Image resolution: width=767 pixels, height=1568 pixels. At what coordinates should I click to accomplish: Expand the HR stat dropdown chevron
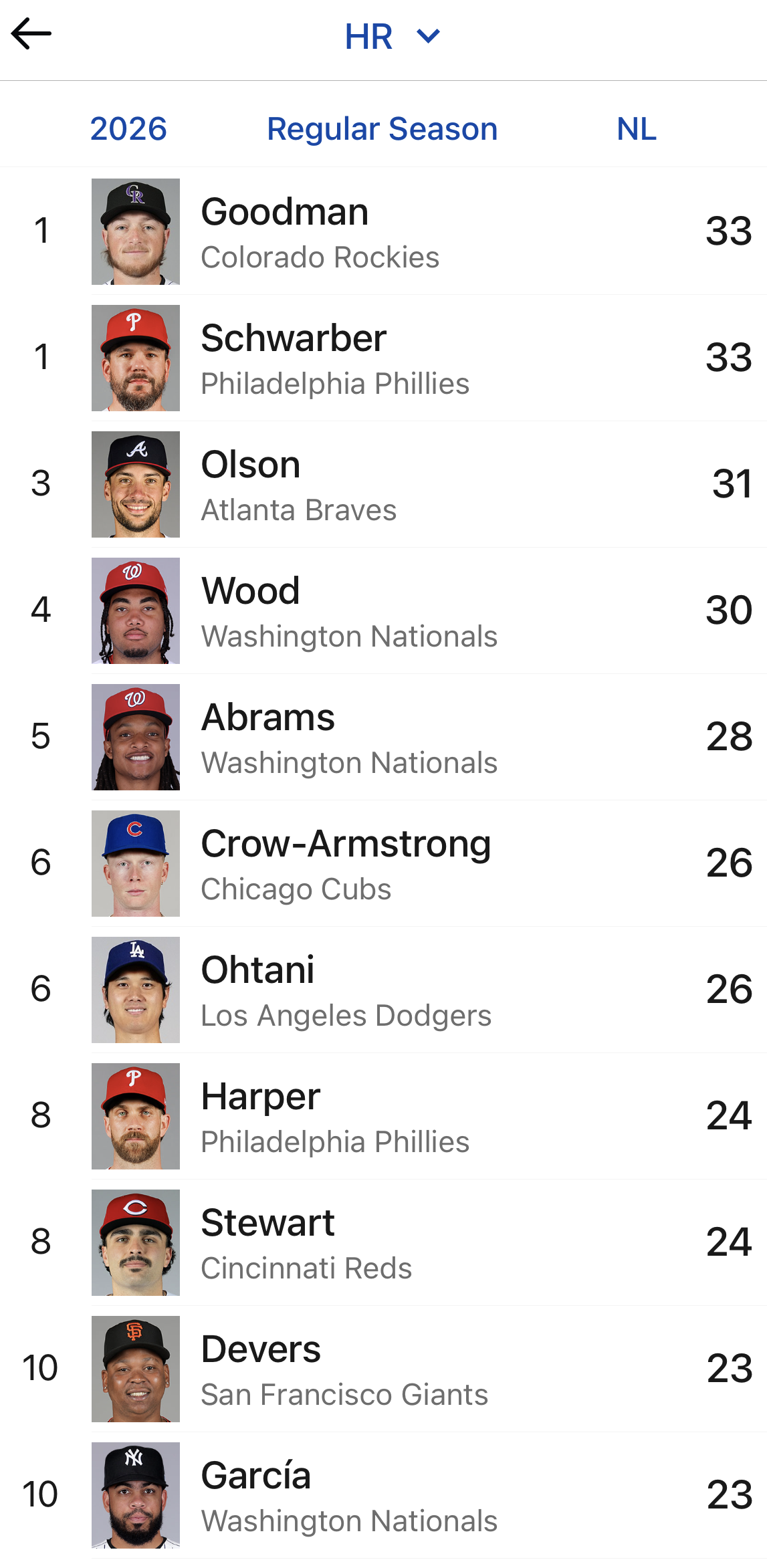428,36
